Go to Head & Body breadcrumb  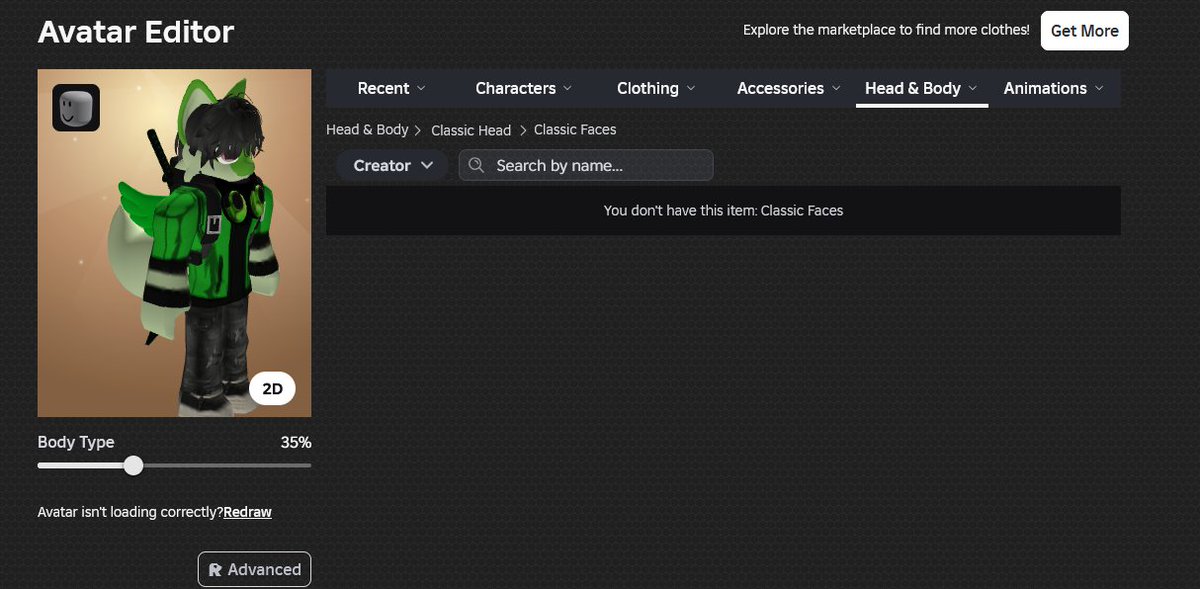(x=367, y=130)
